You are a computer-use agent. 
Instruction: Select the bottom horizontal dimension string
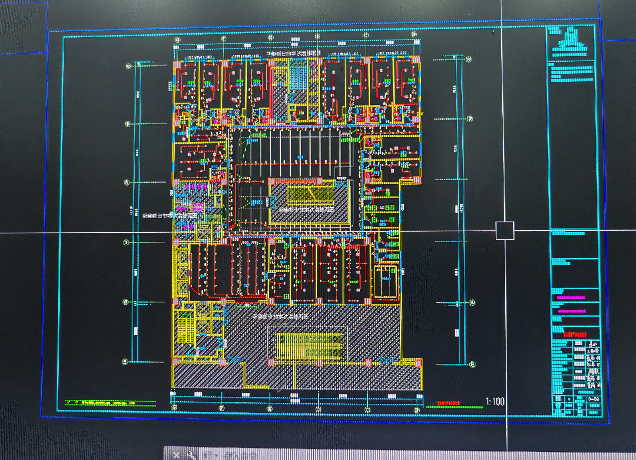tap(300, 395)
